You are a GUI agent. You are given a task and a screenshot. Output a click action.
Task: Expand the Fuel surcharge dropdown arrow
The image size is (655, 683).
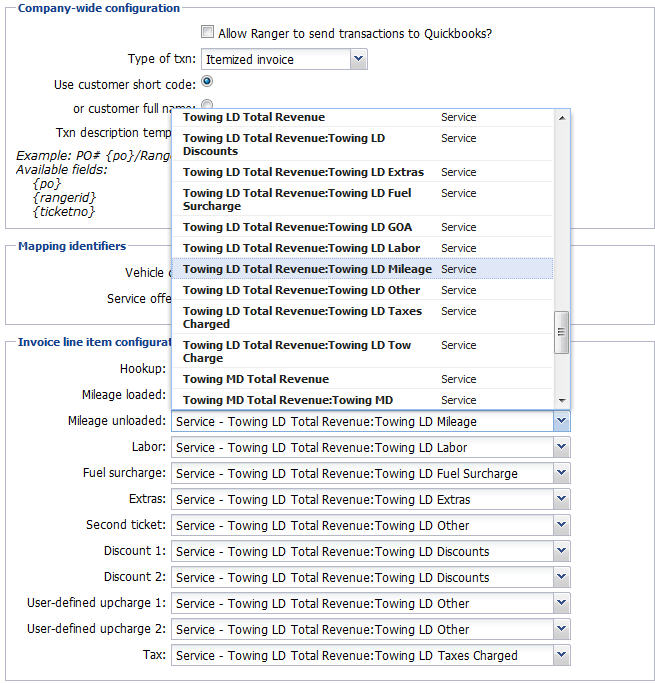562,474
